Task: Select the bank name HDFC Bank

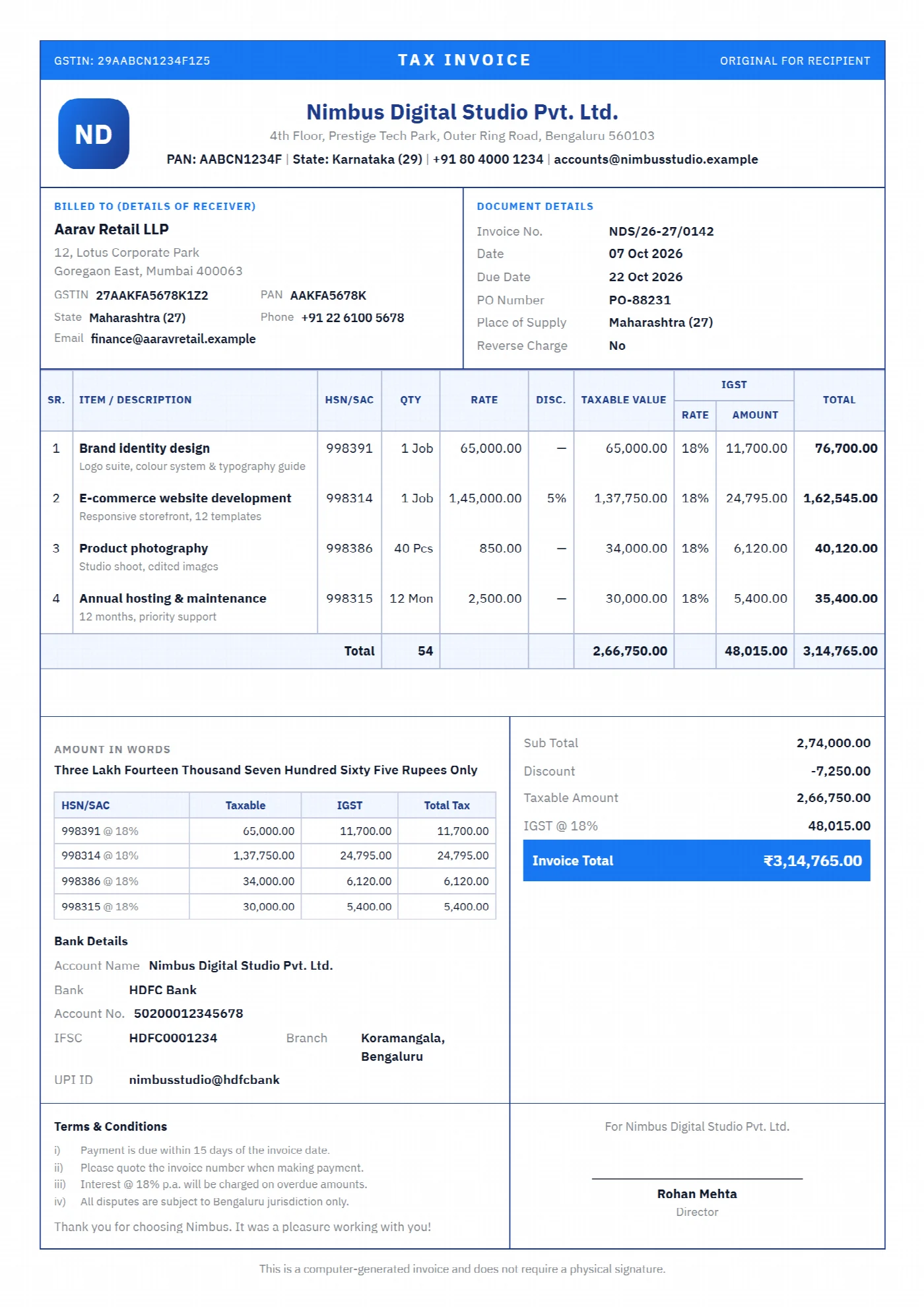Action: pyautogui.click(x=162, y=990)
